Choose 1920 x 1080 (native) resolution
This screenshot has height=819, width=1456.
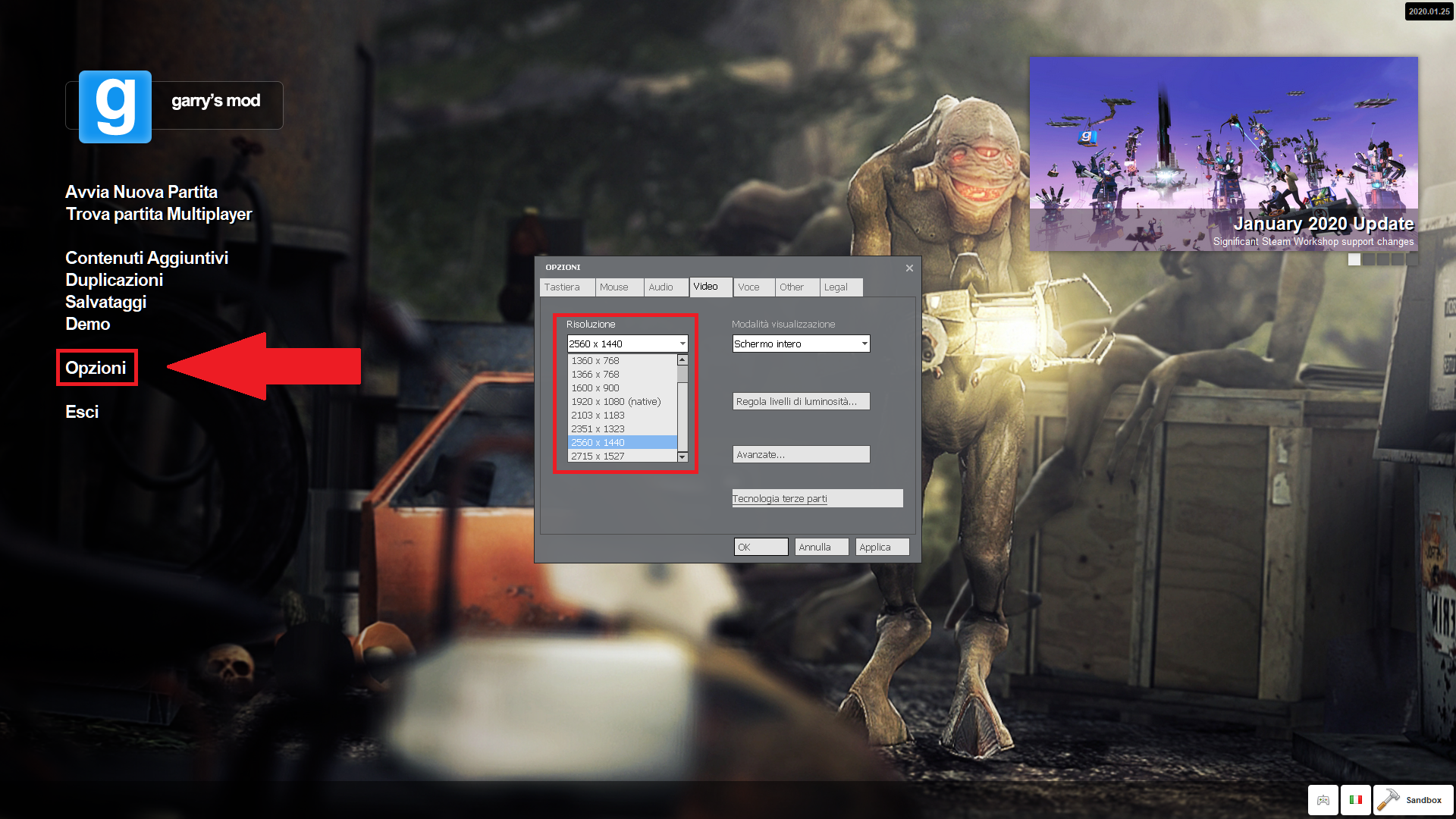point(623,402)
